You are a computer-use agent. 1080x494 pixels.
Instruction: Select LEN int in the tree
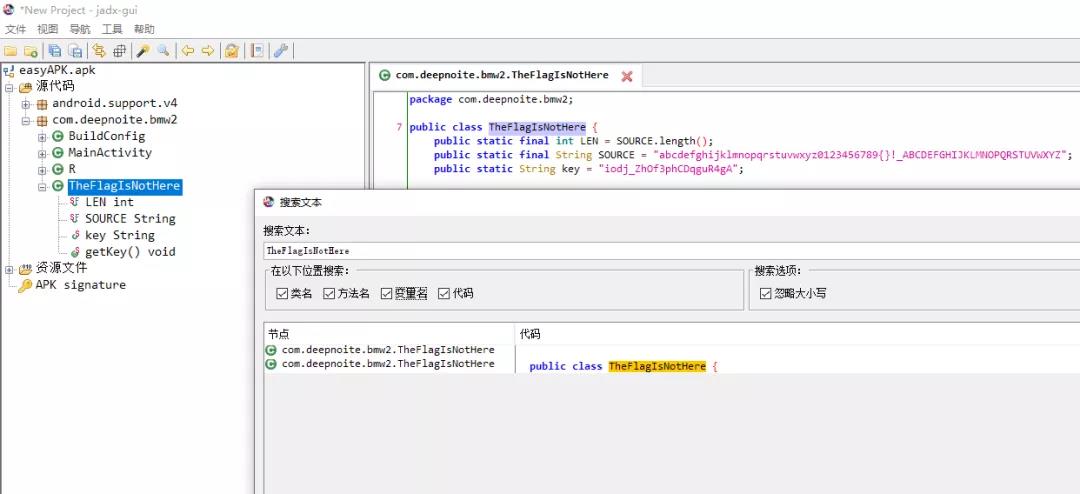coord(109,203)
